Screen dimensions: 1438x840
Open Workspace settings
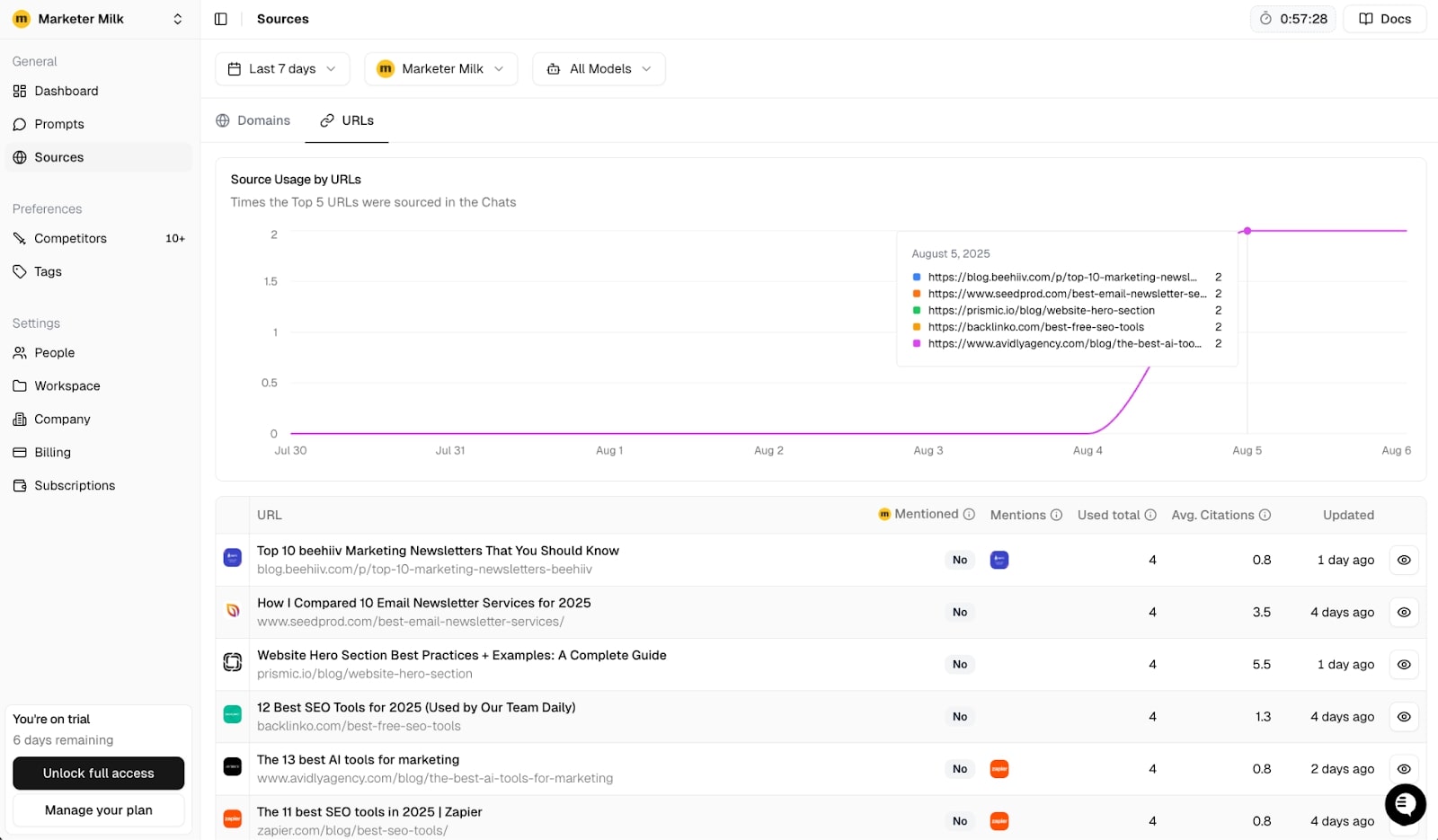99,386
